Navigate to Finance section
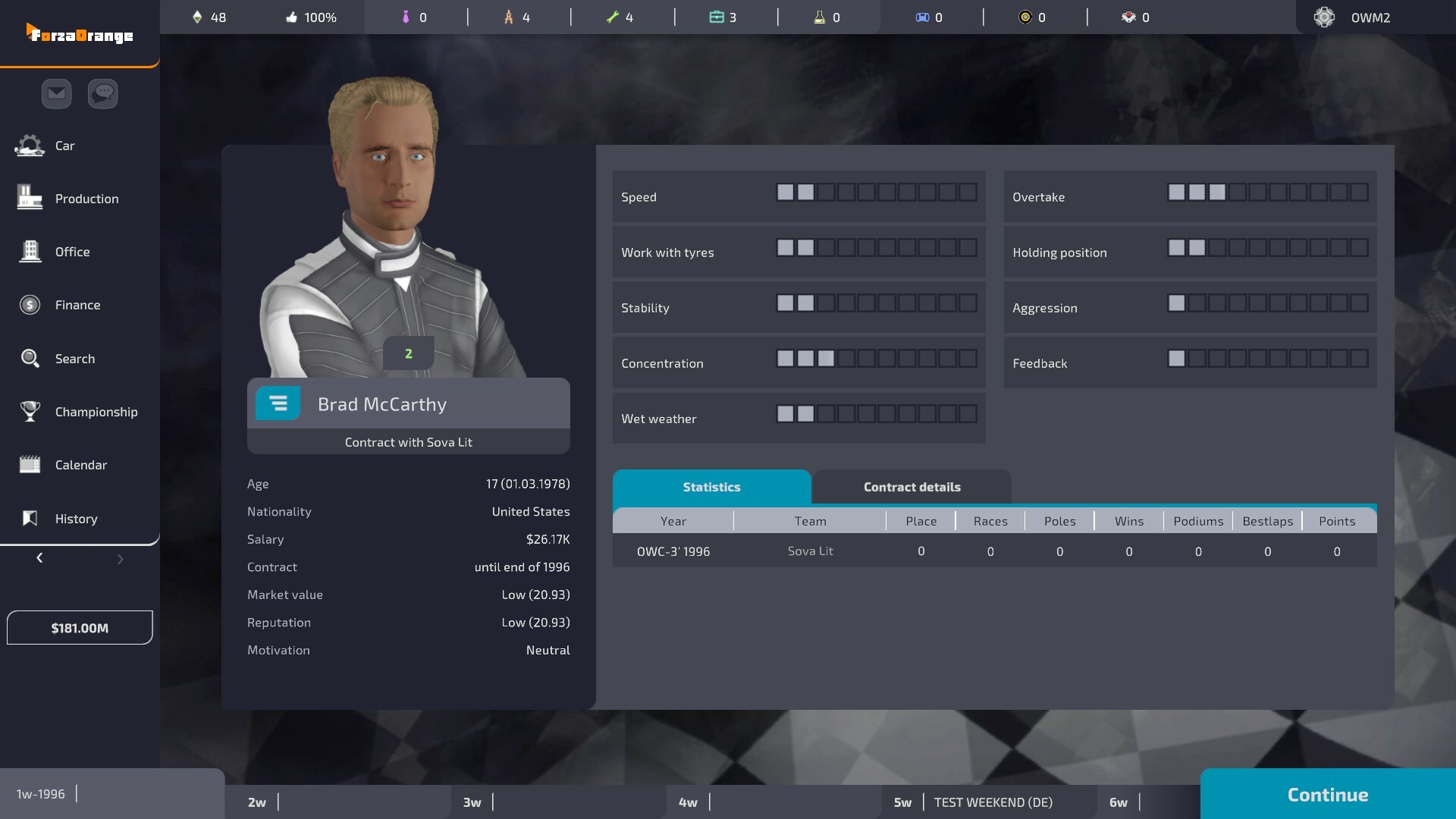1456x819 pixels. pos(77,305)
